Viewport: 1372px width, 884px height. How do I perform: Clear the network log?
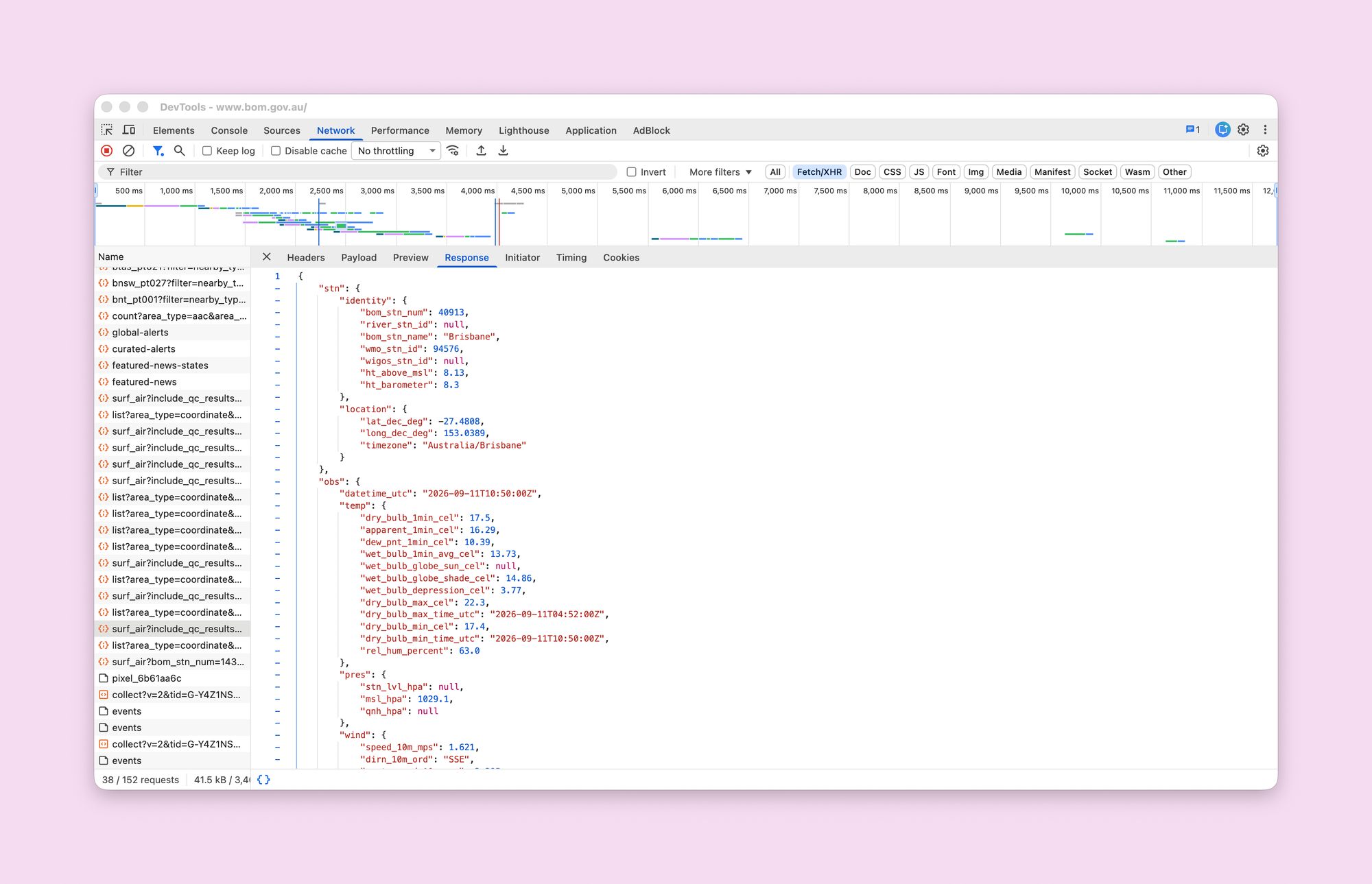[x=128, y=151]
